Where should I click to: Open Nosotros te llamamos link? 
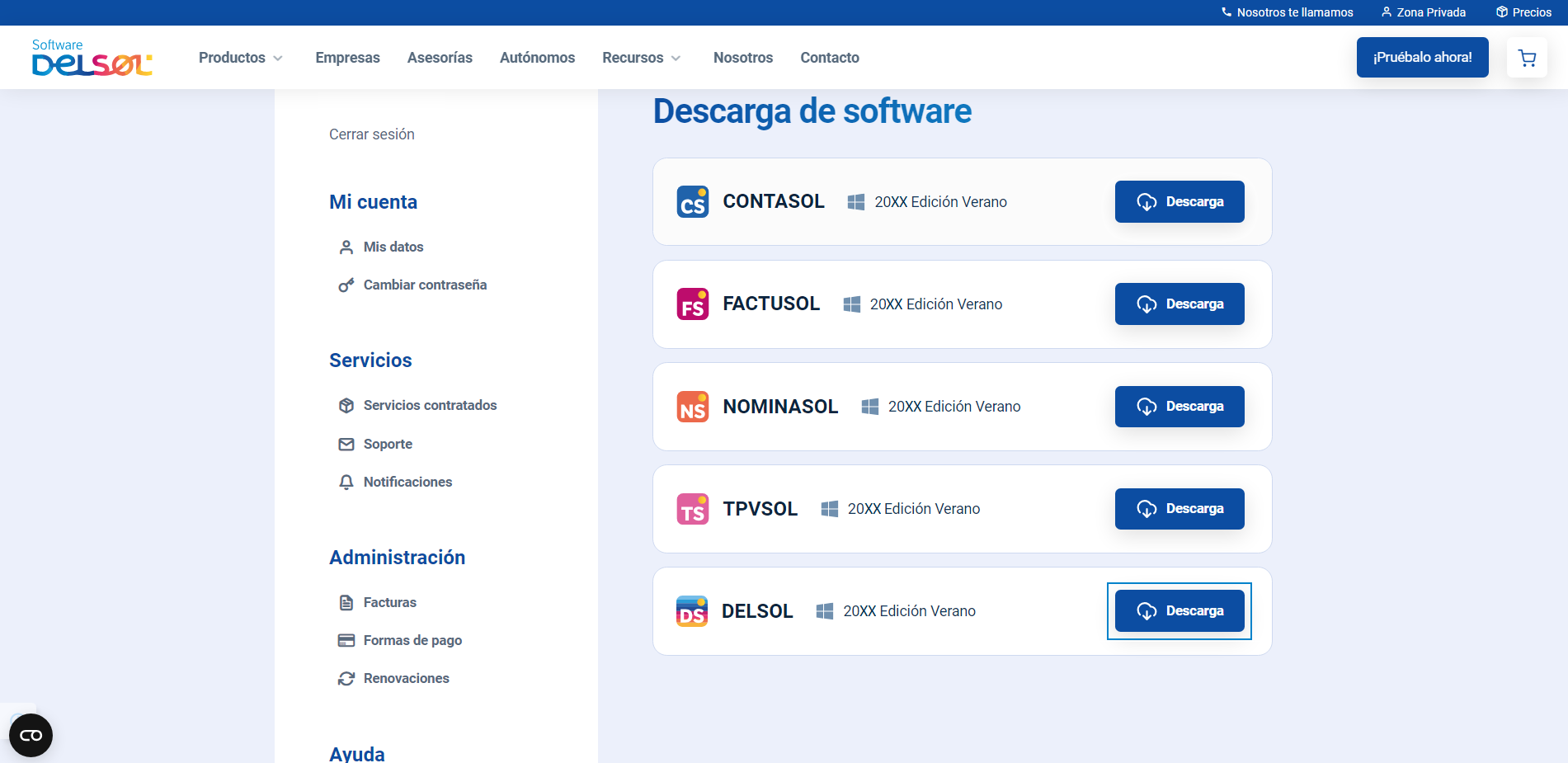pyautogui.click(x=1295, y=12)
